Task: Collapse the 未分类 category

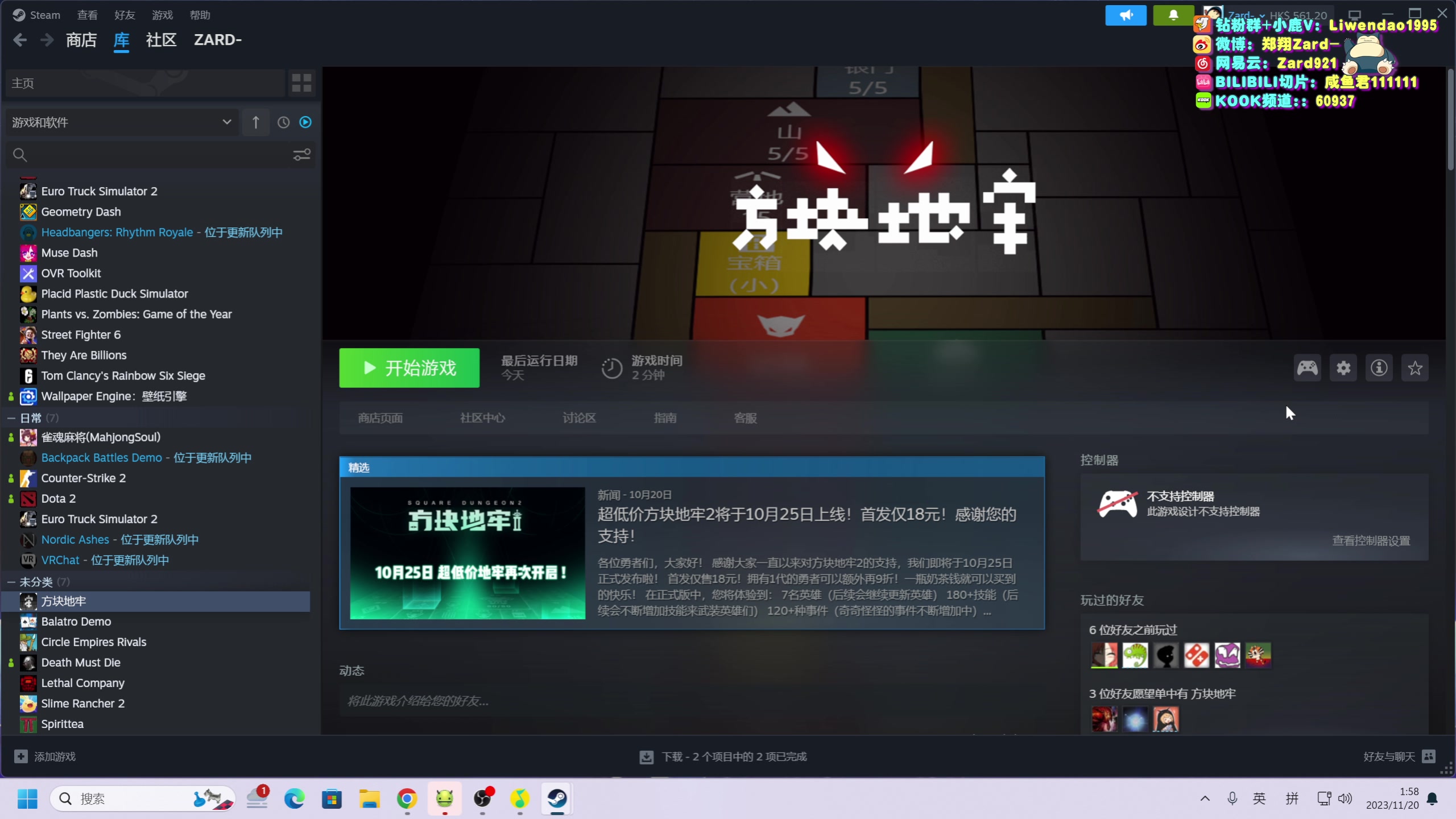Action: [11, 582]
